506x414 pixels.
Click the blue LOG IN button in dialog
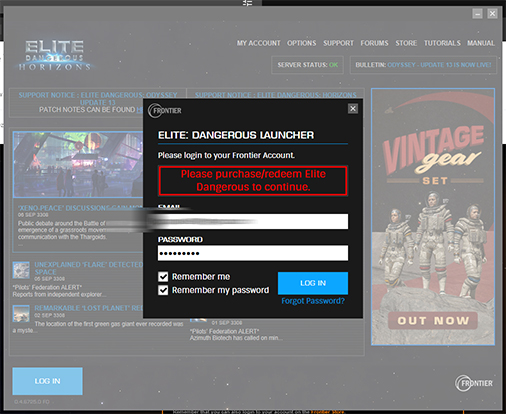click(313, 283)
